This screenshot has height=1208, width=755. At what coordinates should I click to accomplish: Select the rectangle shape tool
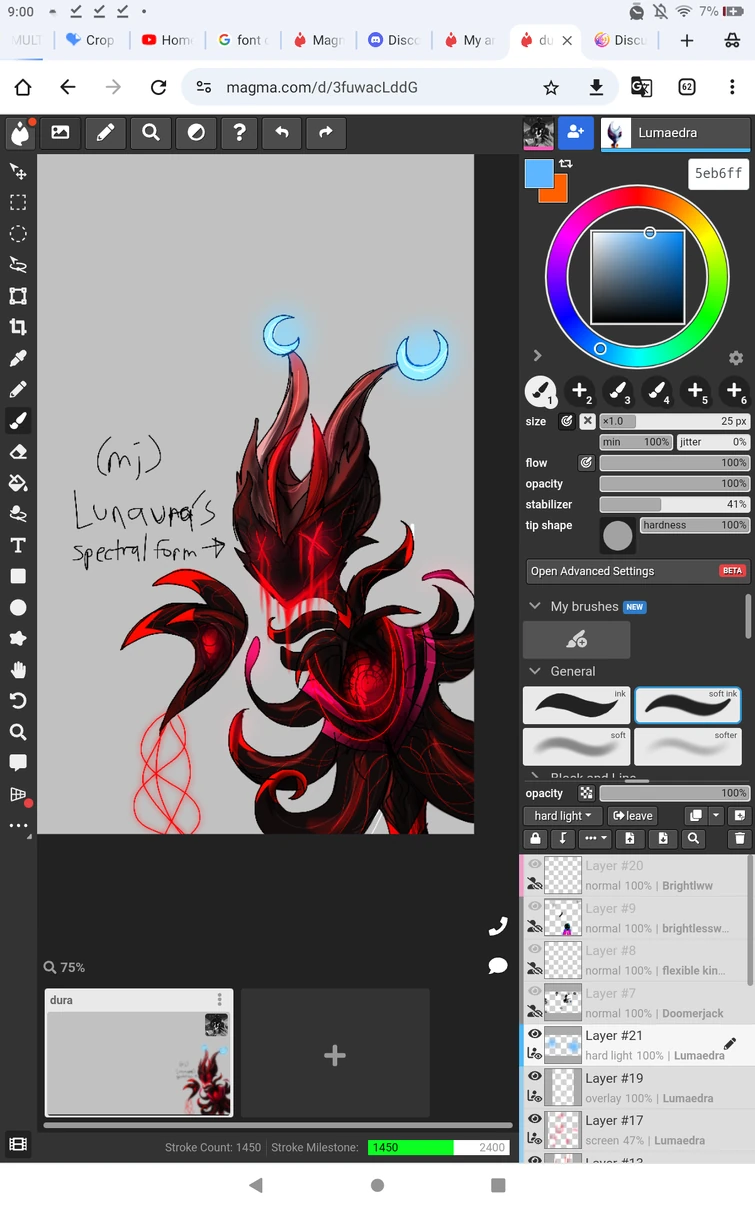coord(18,577)
